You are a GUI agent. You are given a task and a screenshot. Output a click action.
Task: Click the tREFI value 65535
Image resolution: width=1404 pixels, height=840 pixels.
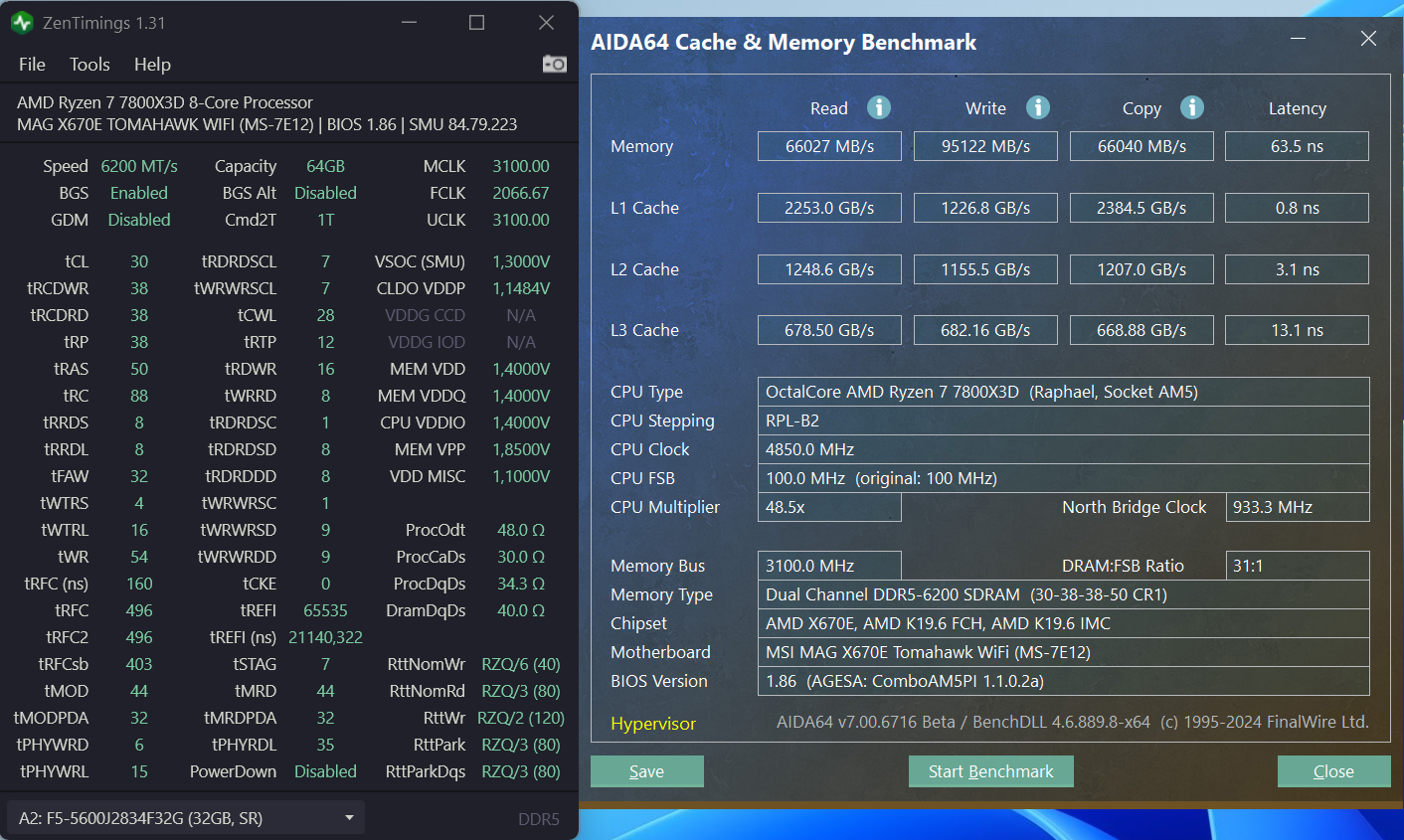[x=325, y=610]
